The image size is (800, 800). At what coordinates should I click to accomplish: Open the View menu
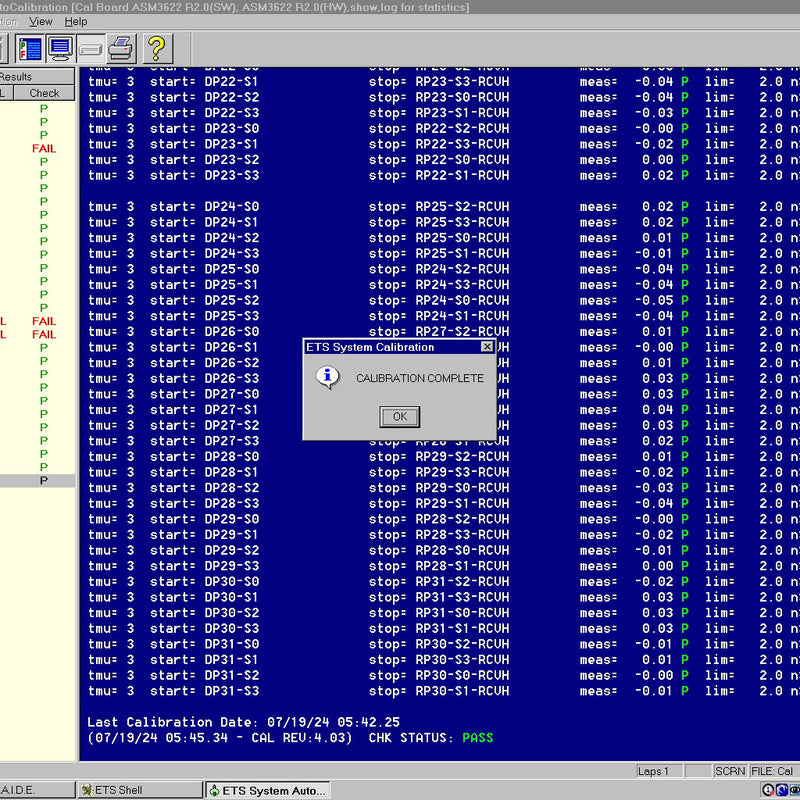40,21
